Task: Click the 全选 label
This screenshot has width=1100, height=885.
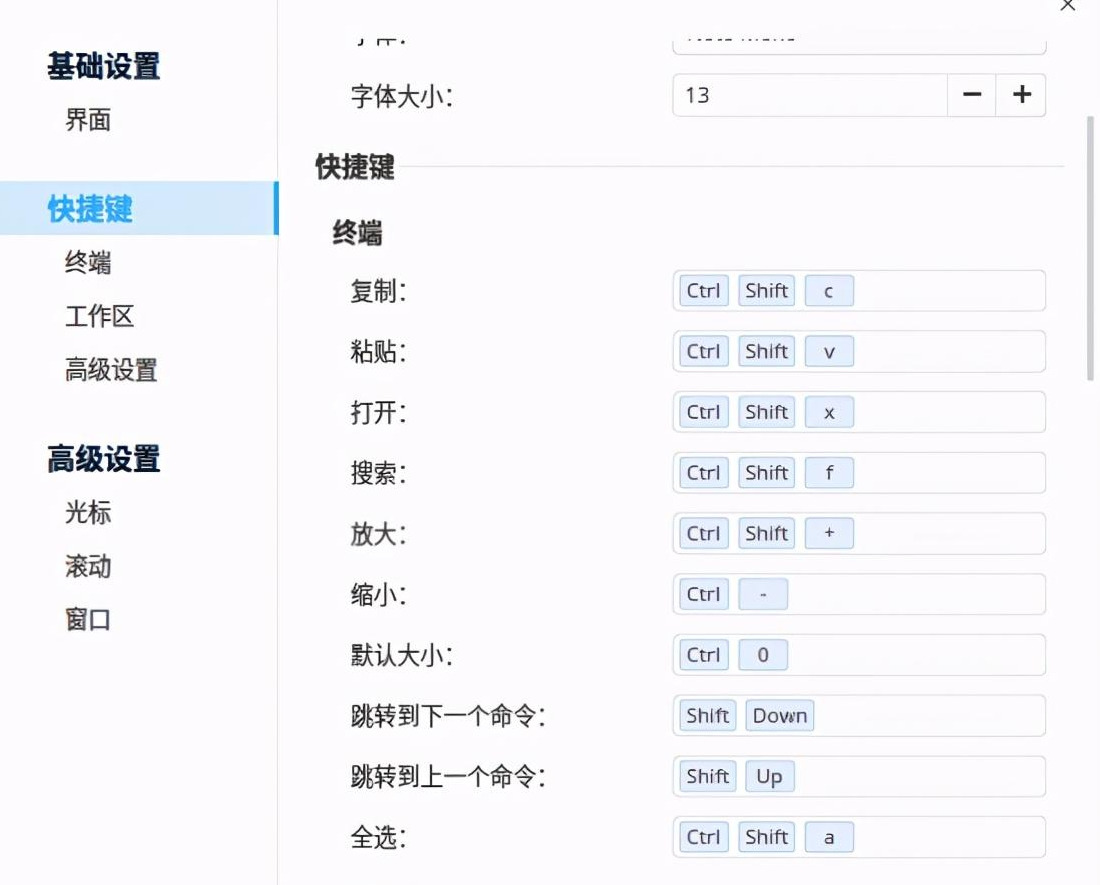Action: coord(379,837)
